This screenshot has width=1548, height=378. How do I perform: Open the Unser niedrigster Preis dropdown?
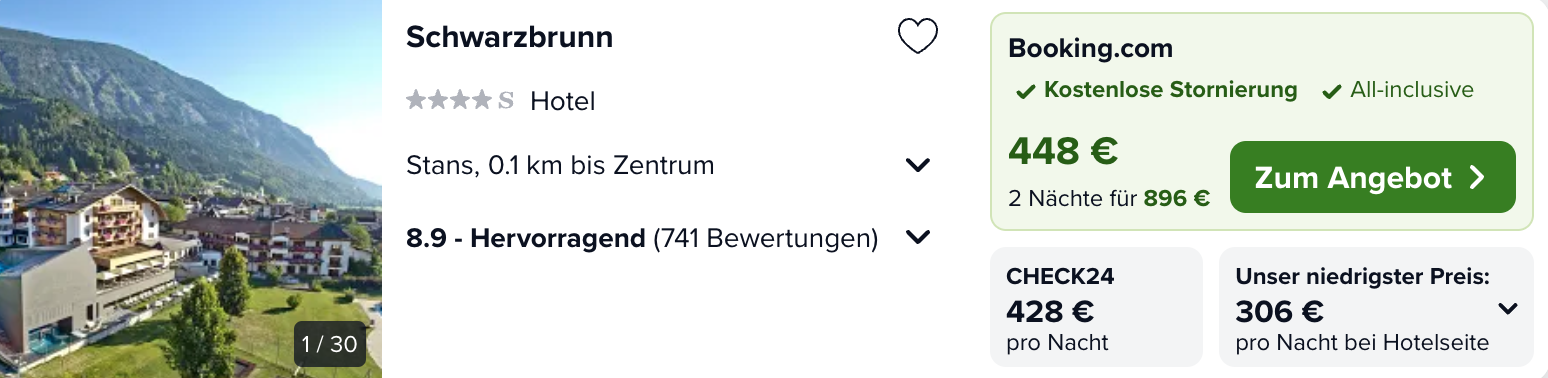click(1507, 309)
